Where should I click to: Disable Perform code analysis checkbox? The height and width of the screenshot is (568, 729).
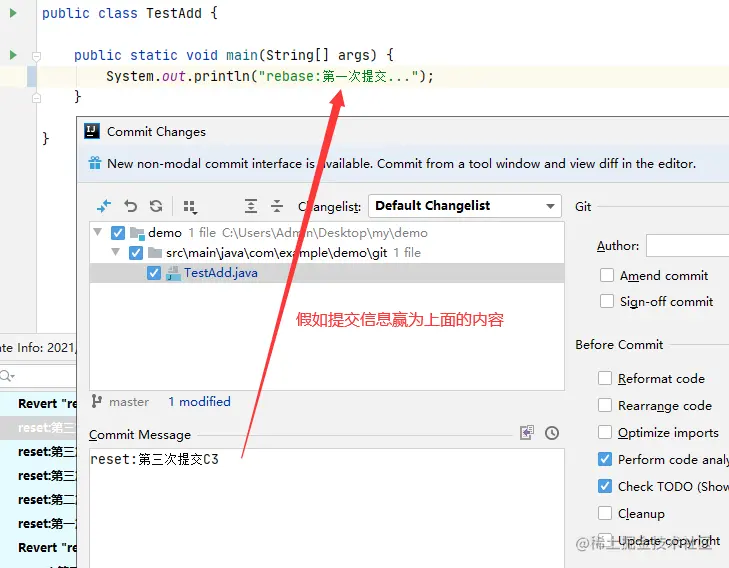point(605,459)
